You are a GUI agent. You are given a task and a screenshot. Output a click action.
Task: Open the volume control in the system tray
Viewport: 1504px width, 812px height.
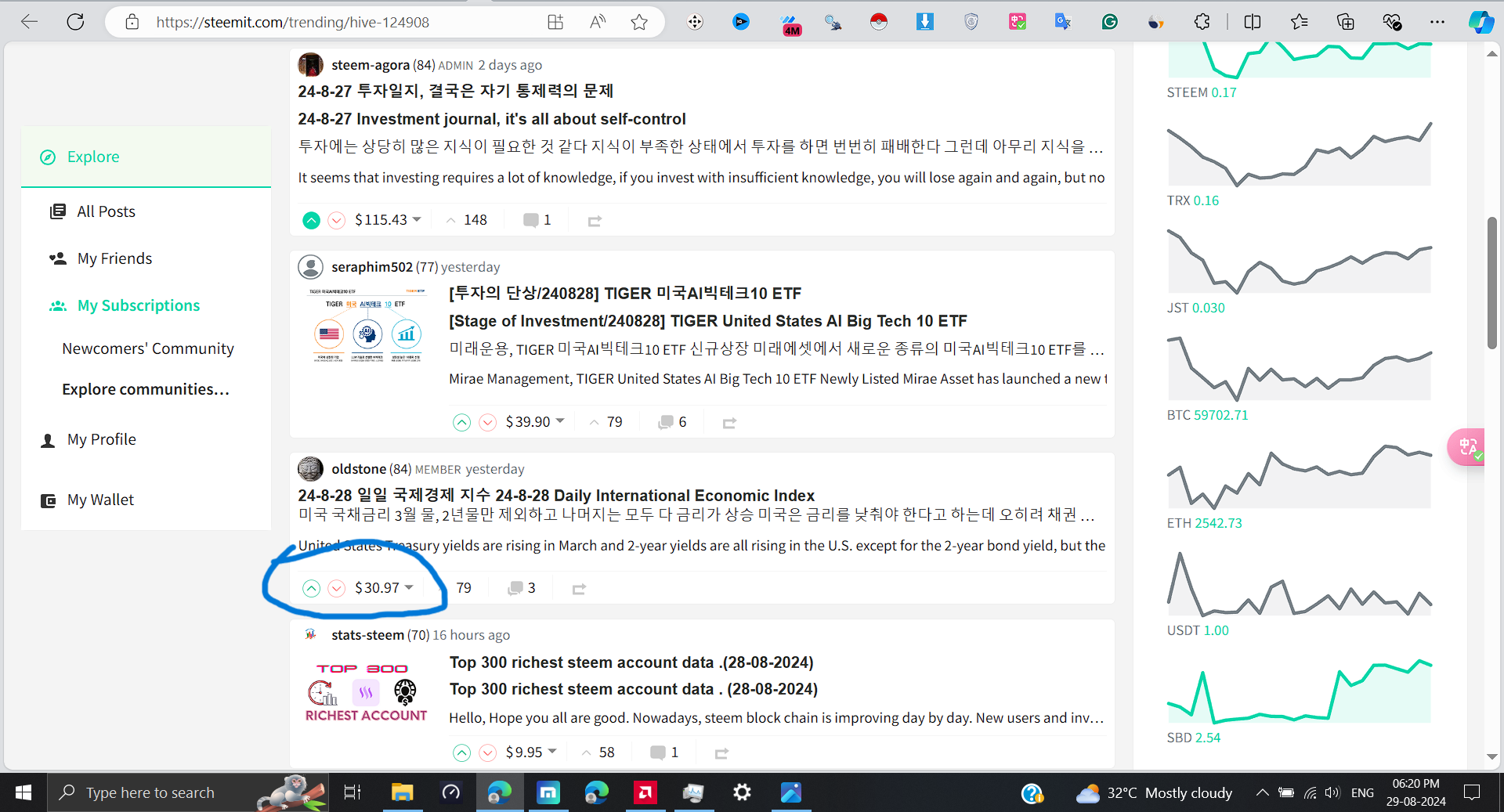1332,792
